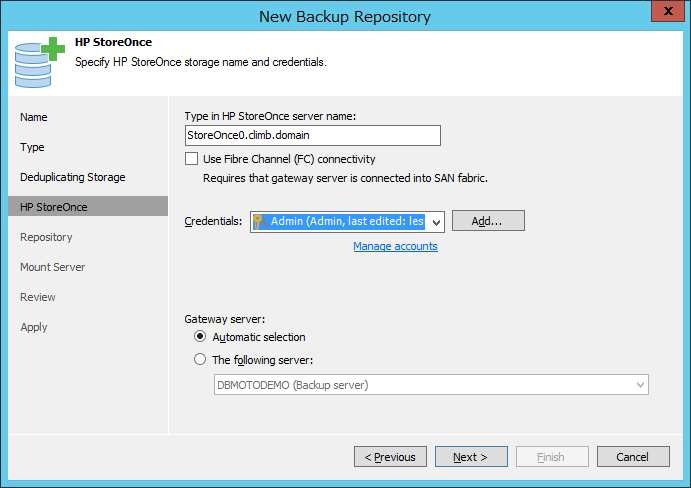The width and height of the screenshot is (691, 488).
Task: Click the Finish button
Action: [552, 457]
